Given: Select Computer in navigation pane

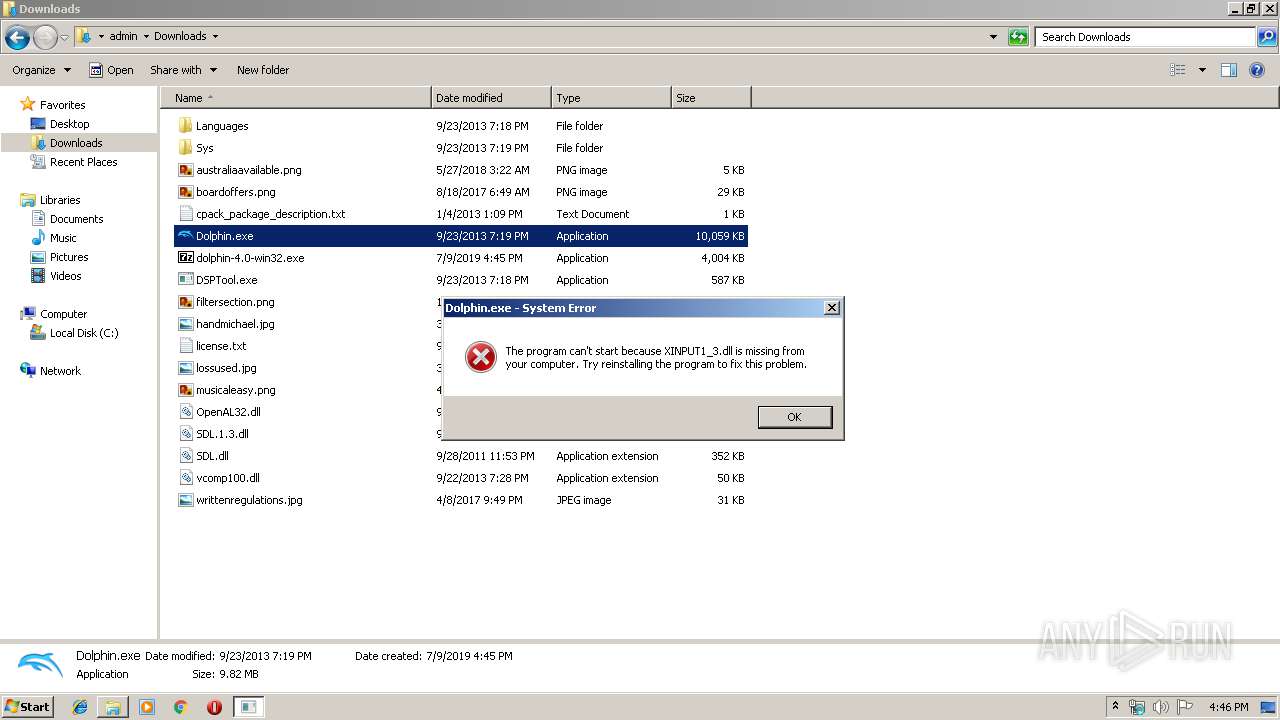Looking at the screenshot, I should point(63,314).
